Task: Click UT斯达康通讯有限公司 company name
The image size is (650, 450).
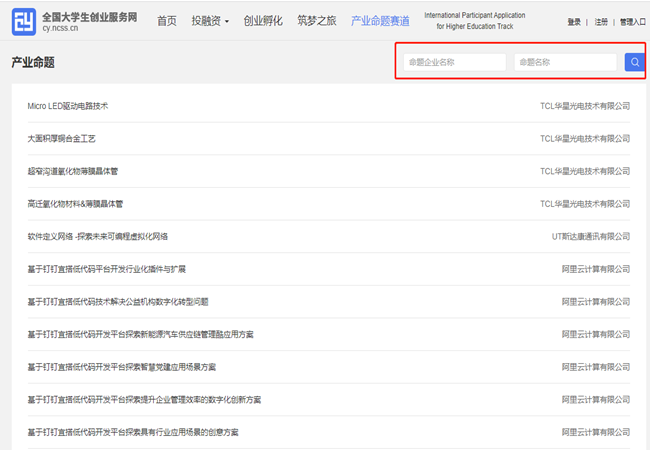Action: pos(591,236)
